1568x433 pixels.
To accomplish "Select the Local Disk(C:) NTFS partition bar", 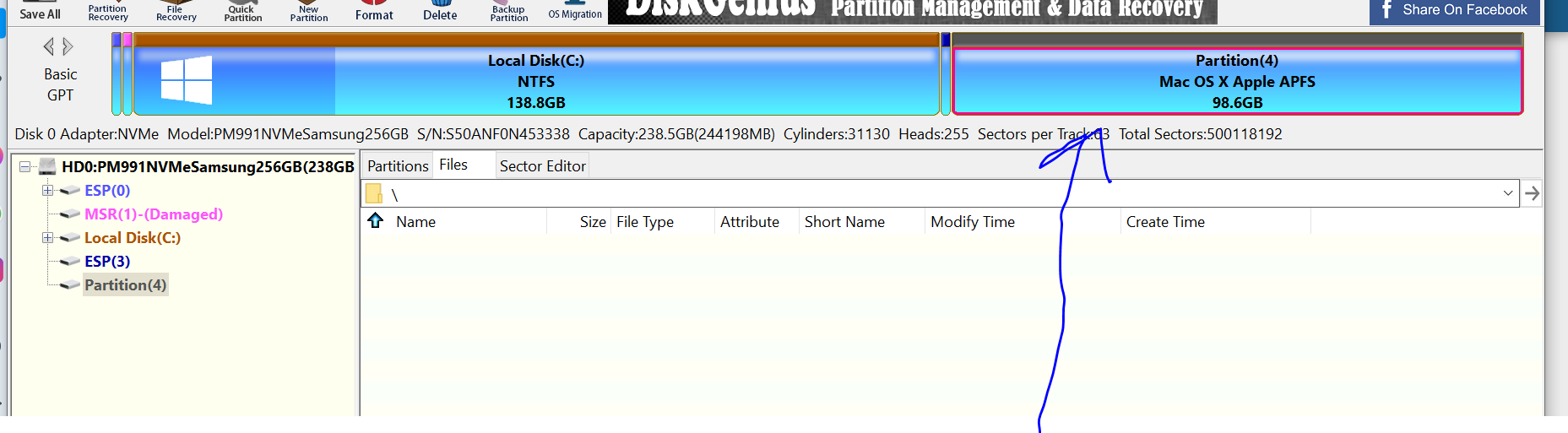I will point(536,73).
